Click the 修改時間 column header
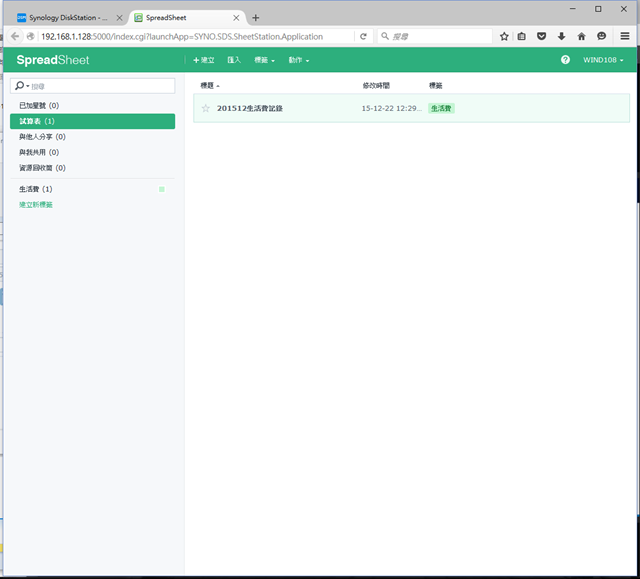This screenshot has width=640, height=579. tap(376, 85)
